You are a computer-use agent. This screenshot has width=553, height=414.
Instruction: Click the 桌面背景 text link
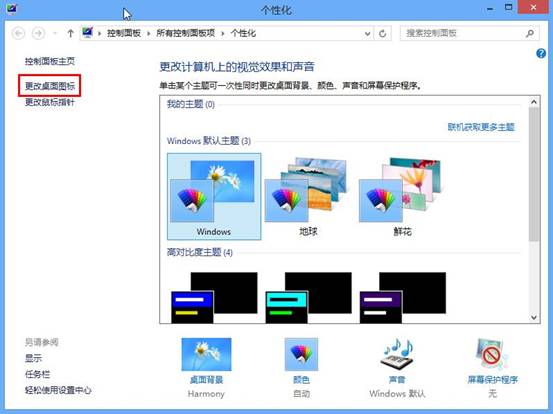click(x=206, y=380)
